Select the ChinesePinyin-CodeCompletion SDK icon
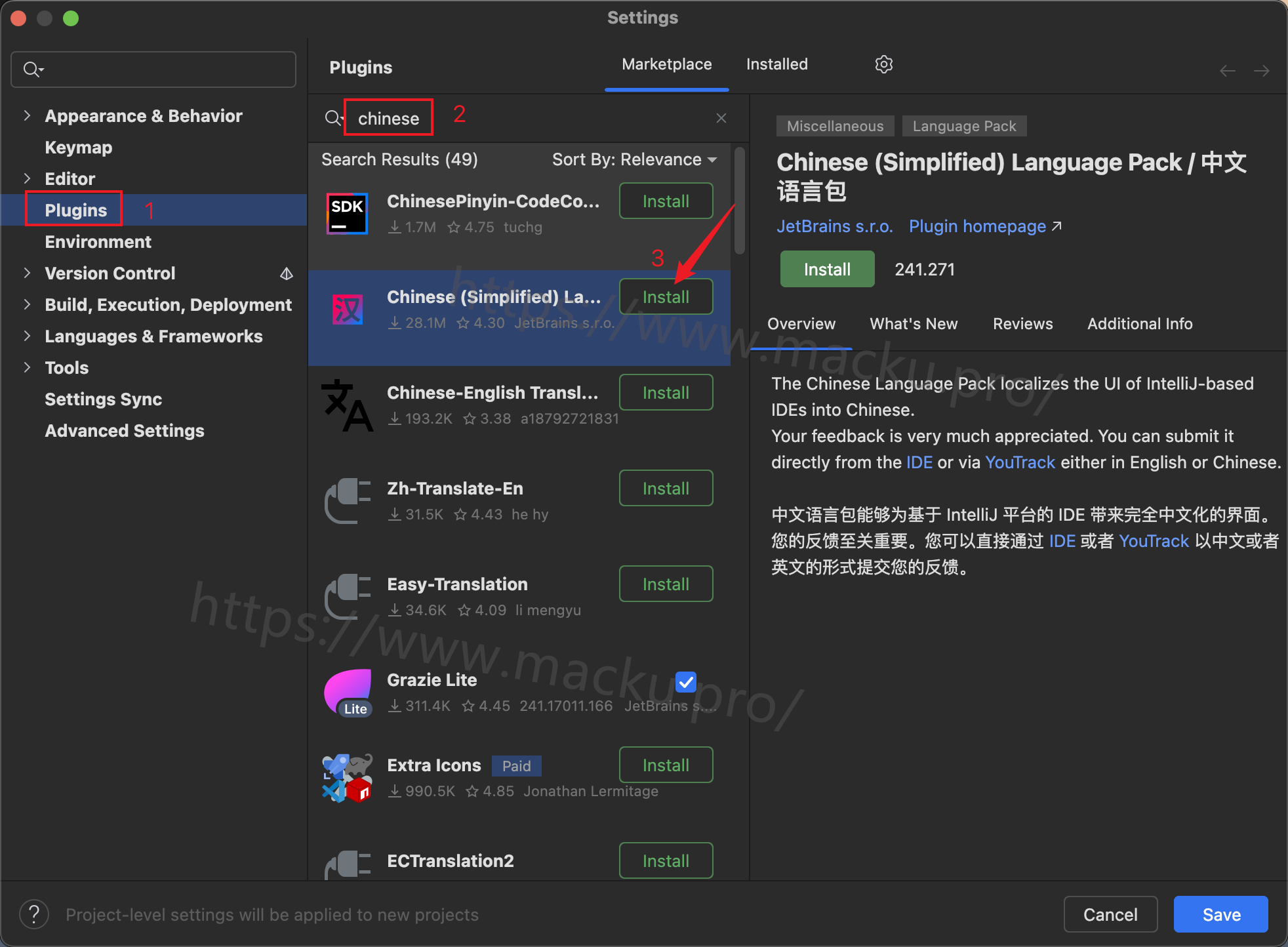Viewport: 1288px width, 947px height. point(347,213)
